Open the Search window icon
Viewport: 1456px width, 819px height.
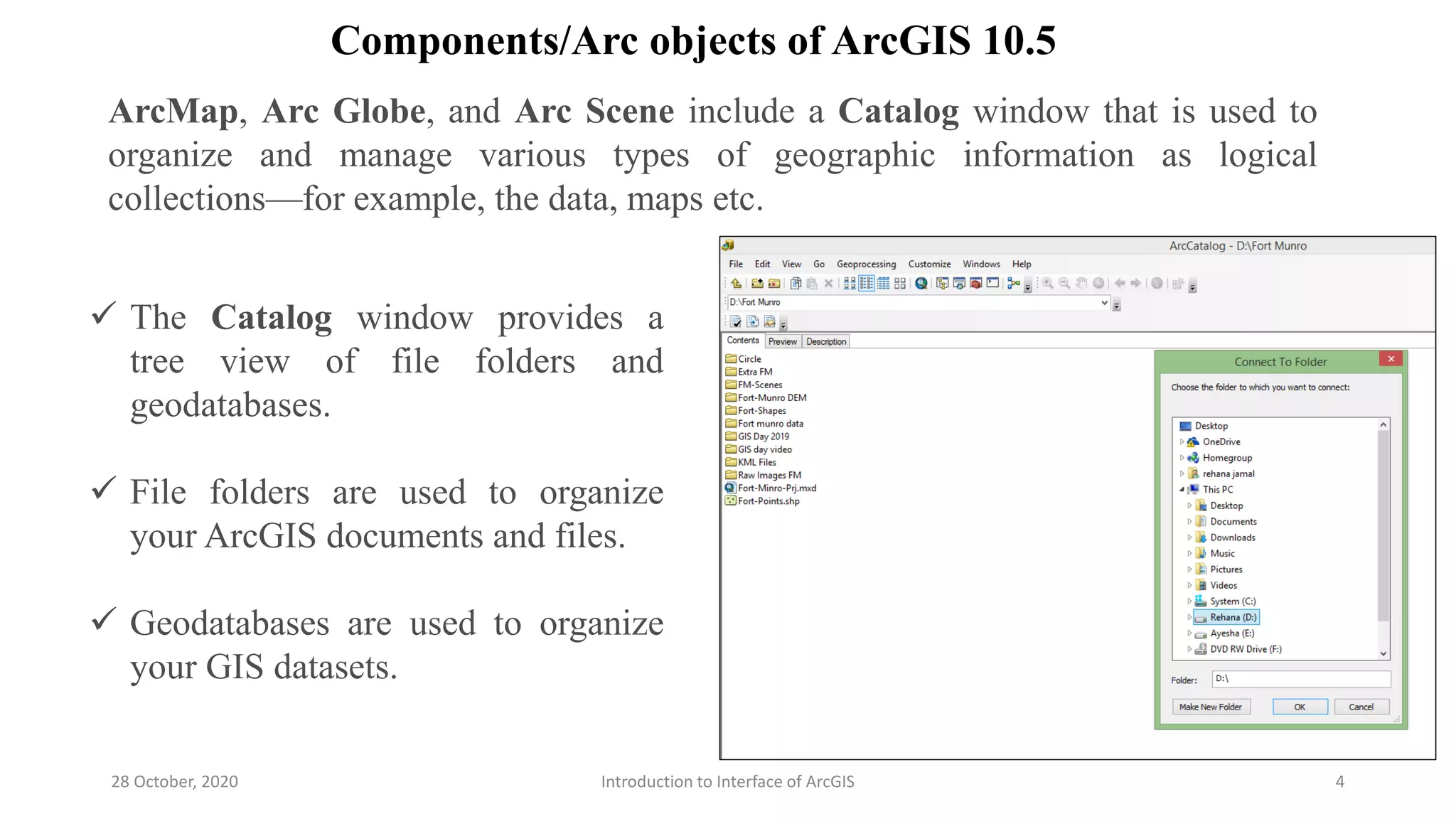coord(959,284)
